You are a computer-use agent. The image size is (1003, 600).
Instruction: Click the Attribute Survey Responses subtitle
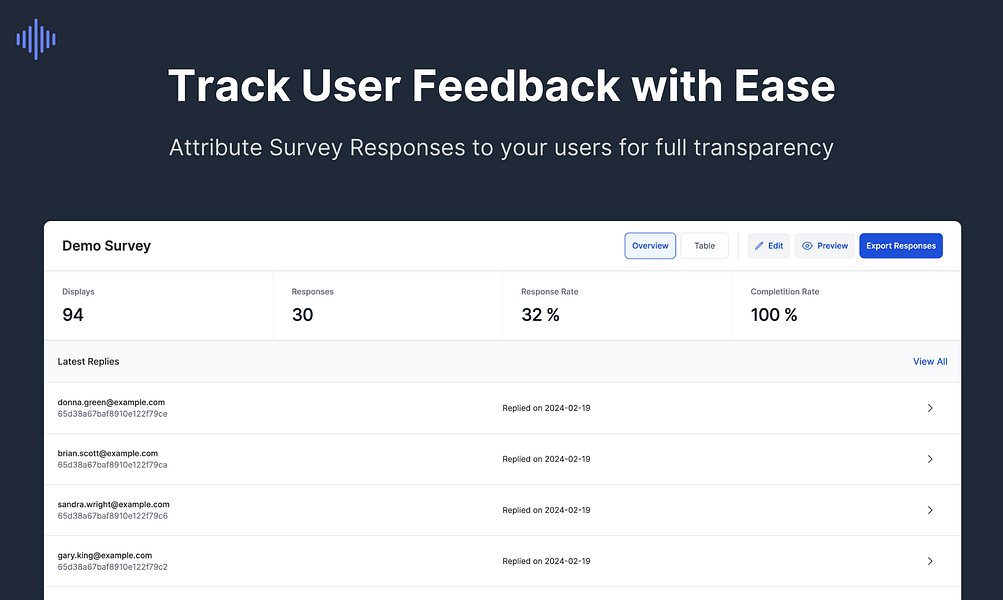(x=502, y=148)
